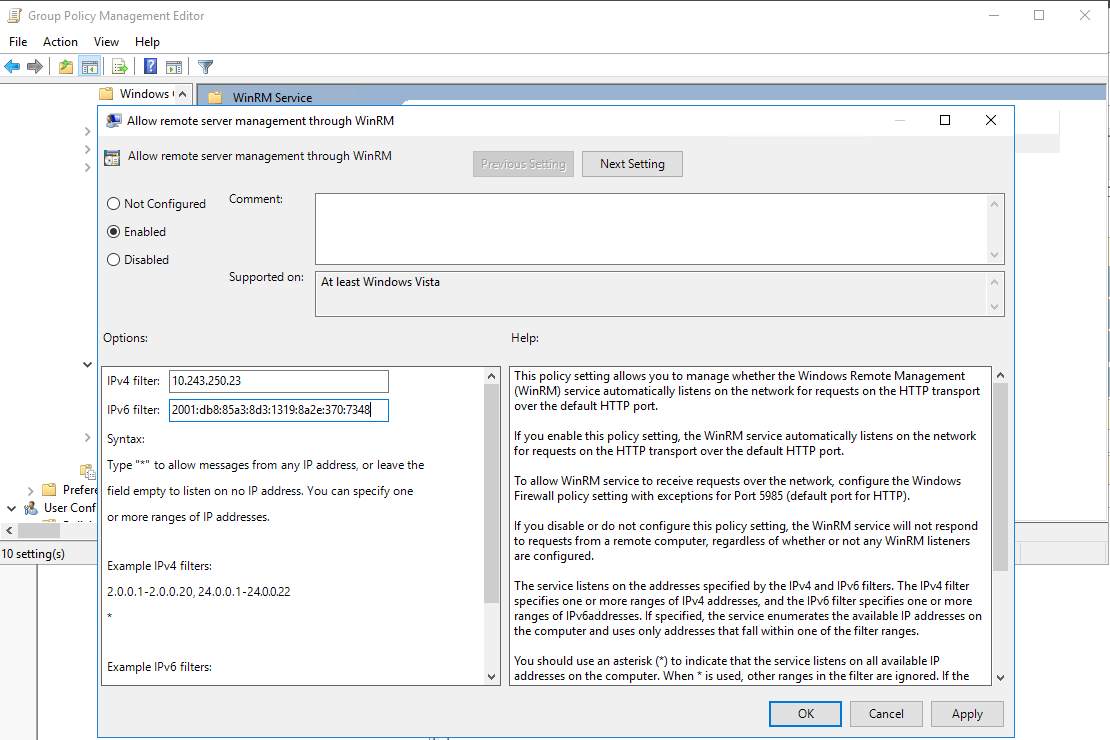1110x740 pixels.
Task: Collapse the User Configuration tree node
Action: tap(11, 508)
